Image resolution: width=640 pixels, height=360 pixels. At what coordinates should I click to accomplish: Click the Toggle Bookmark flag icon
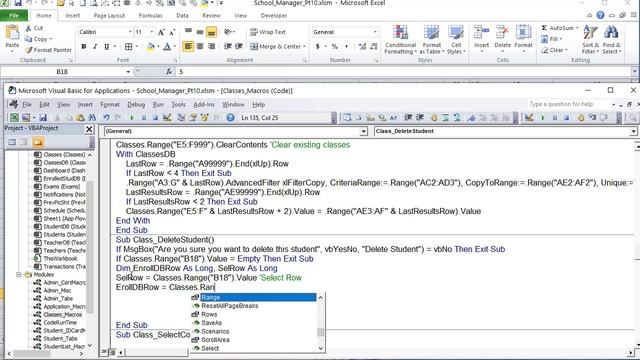[471, 118]
